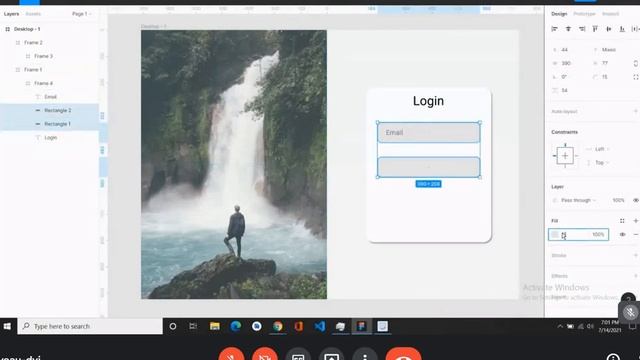
Task: Add a new fill with plus
Action: (636, 221)
